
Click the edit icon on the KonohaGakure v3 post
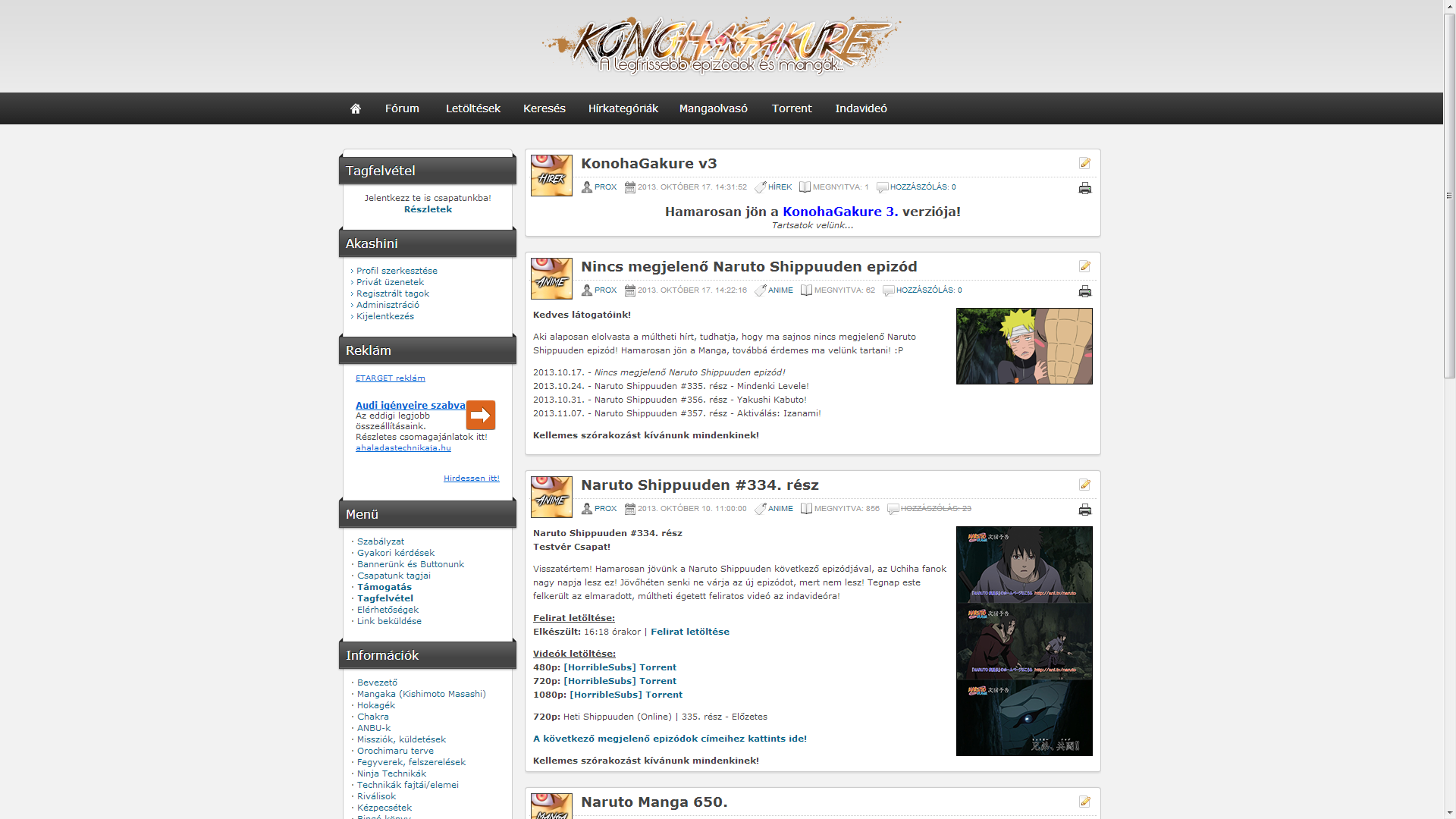tap(1084, 163)
